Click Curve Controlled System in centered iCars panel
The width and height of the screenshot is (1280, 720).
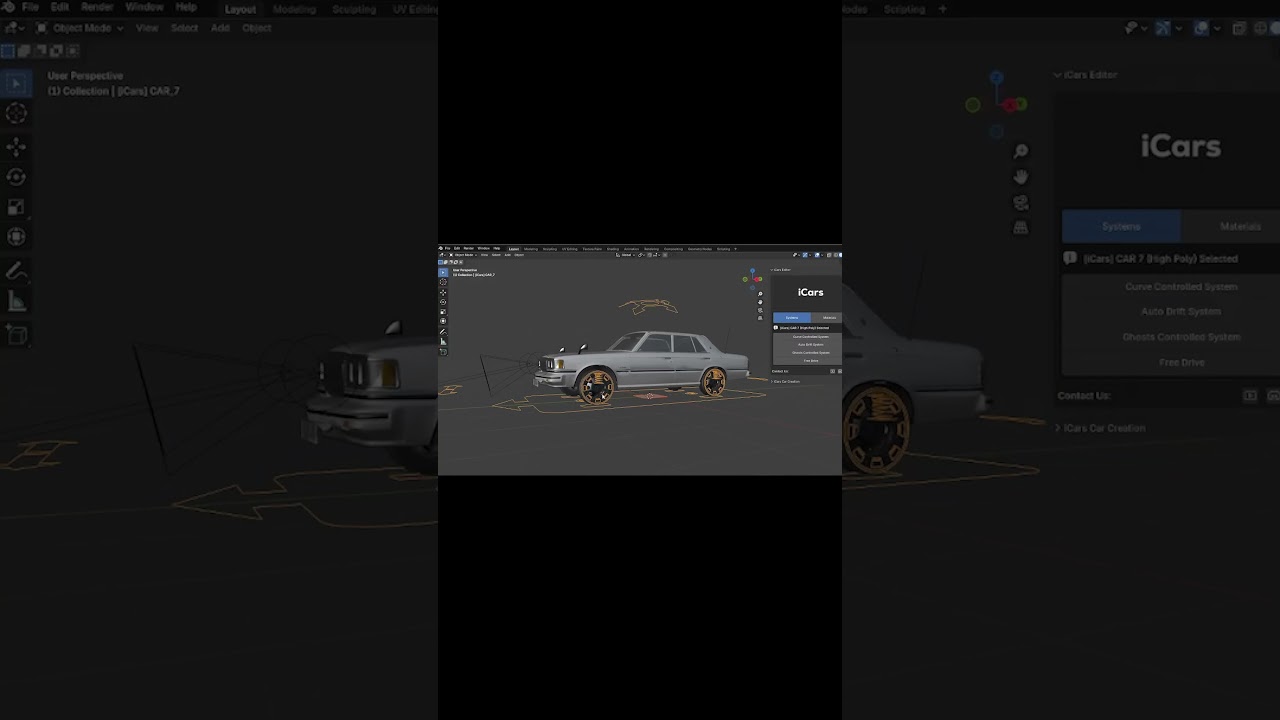click(x=808, y=337)
